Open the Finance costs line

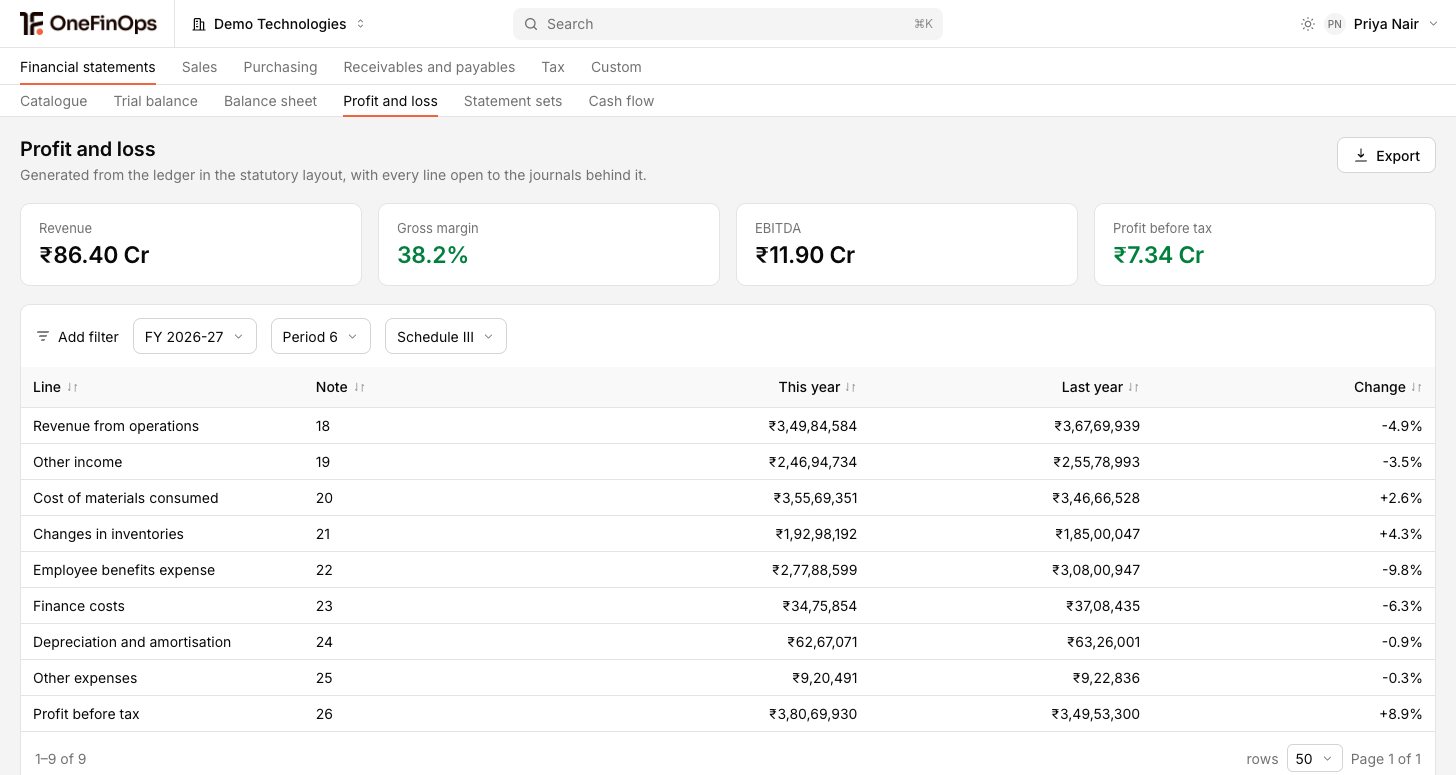(x=728, y=606)
